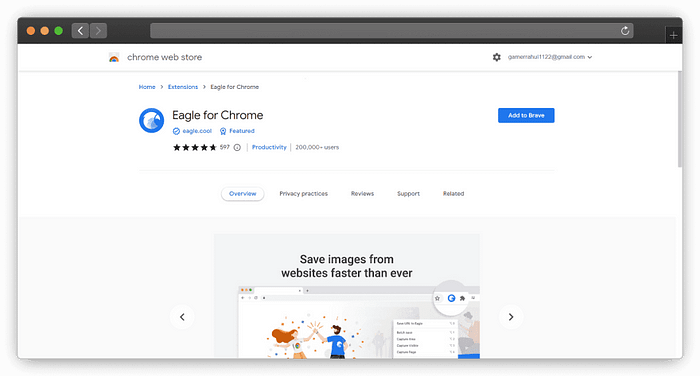Click the rating info circle icon

[237, 147]
